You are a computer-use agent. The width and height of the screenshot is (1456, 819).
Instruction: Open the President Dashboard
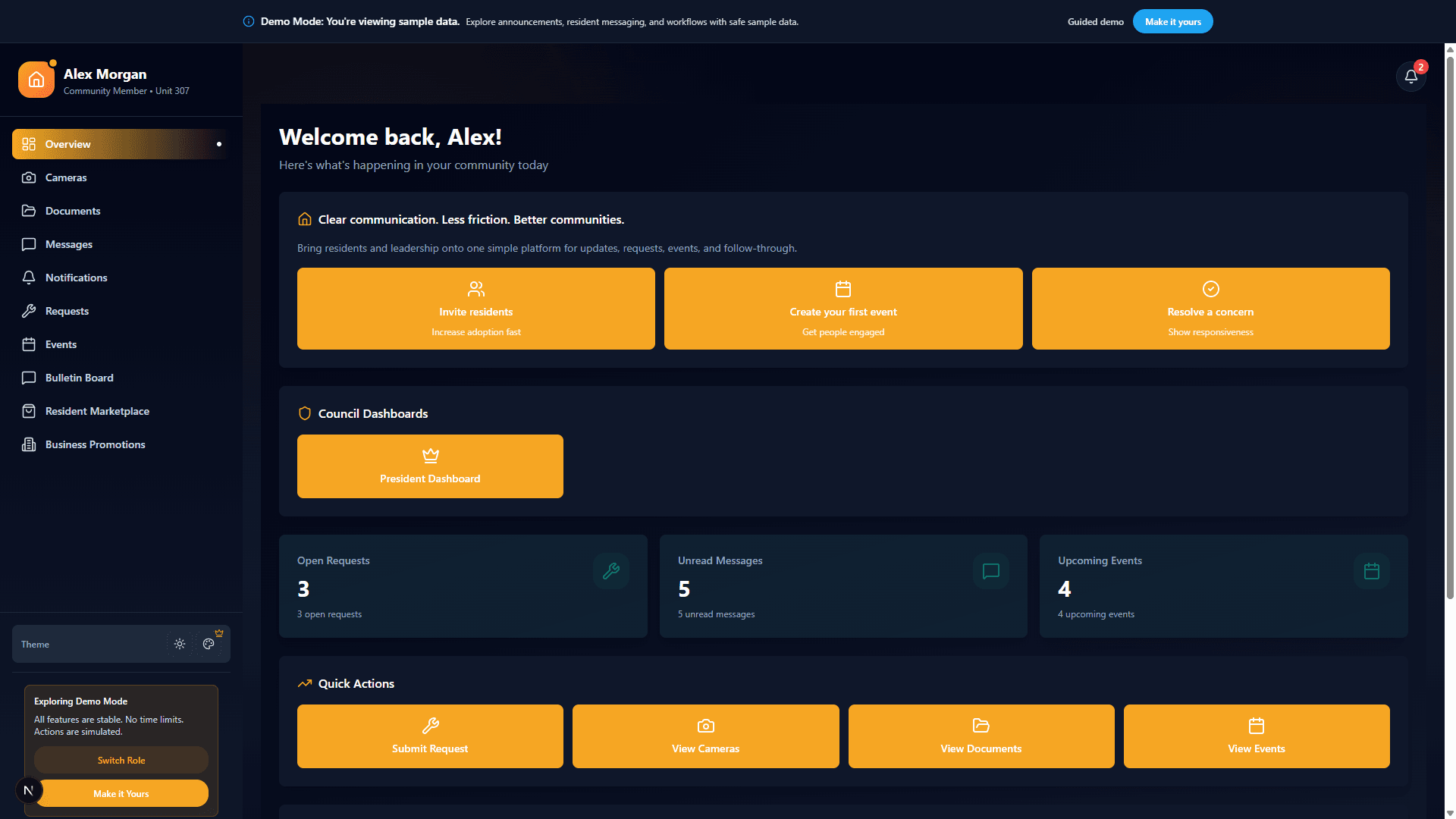tap(430, 466)
